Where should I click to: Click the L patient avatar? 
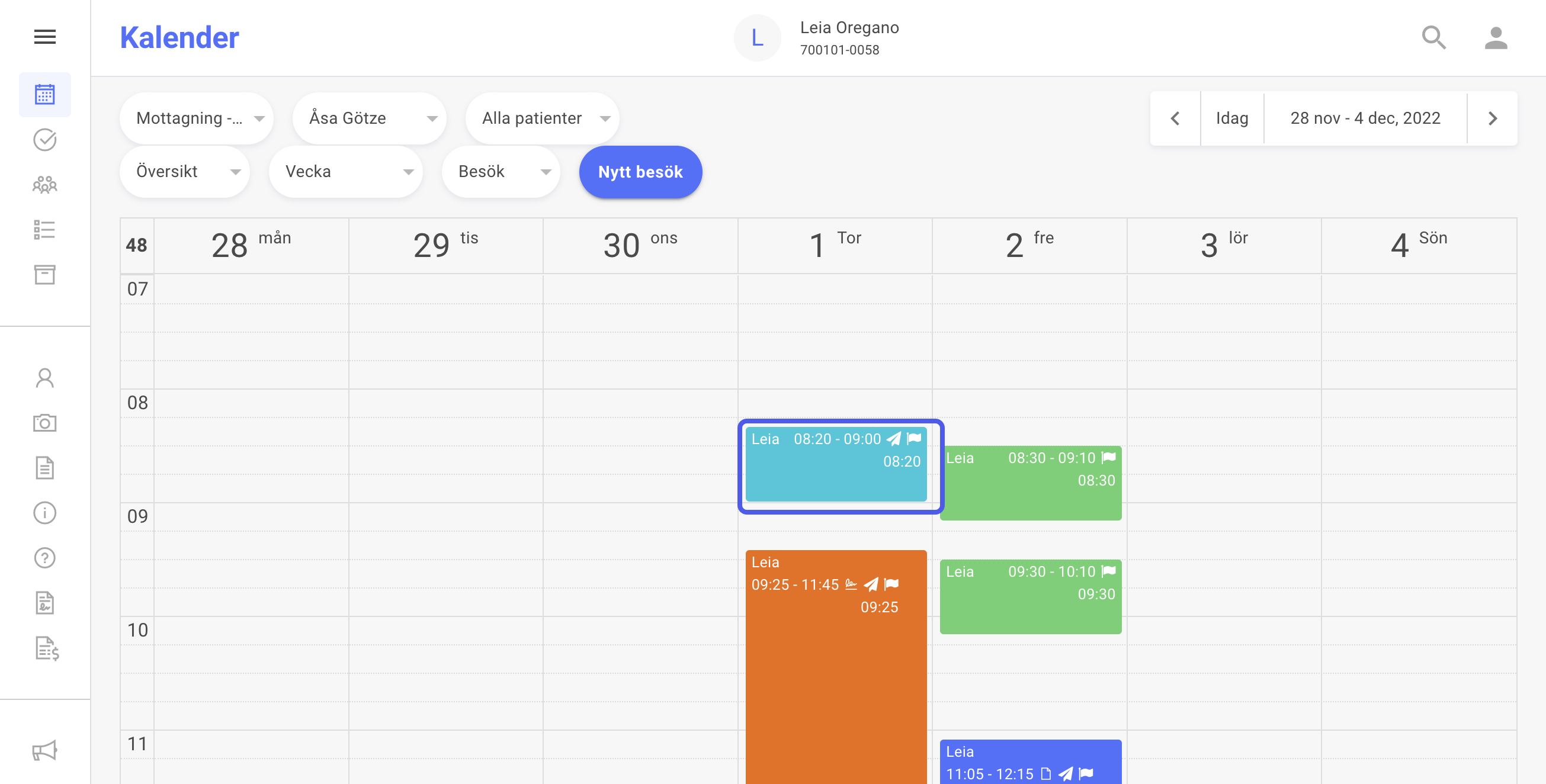tap(758, 38)
